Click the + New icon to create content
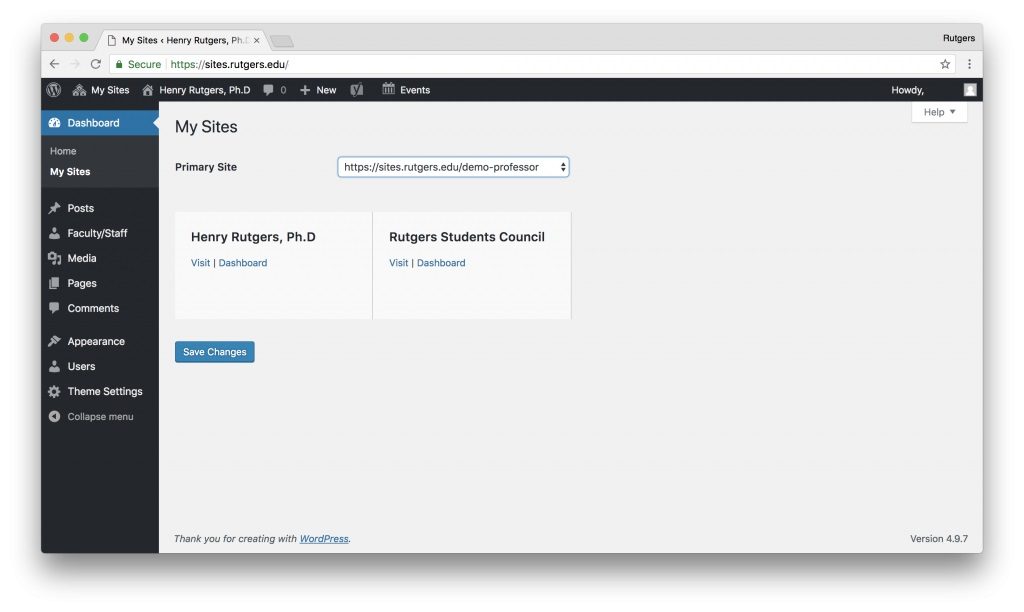 coord(305,90)
